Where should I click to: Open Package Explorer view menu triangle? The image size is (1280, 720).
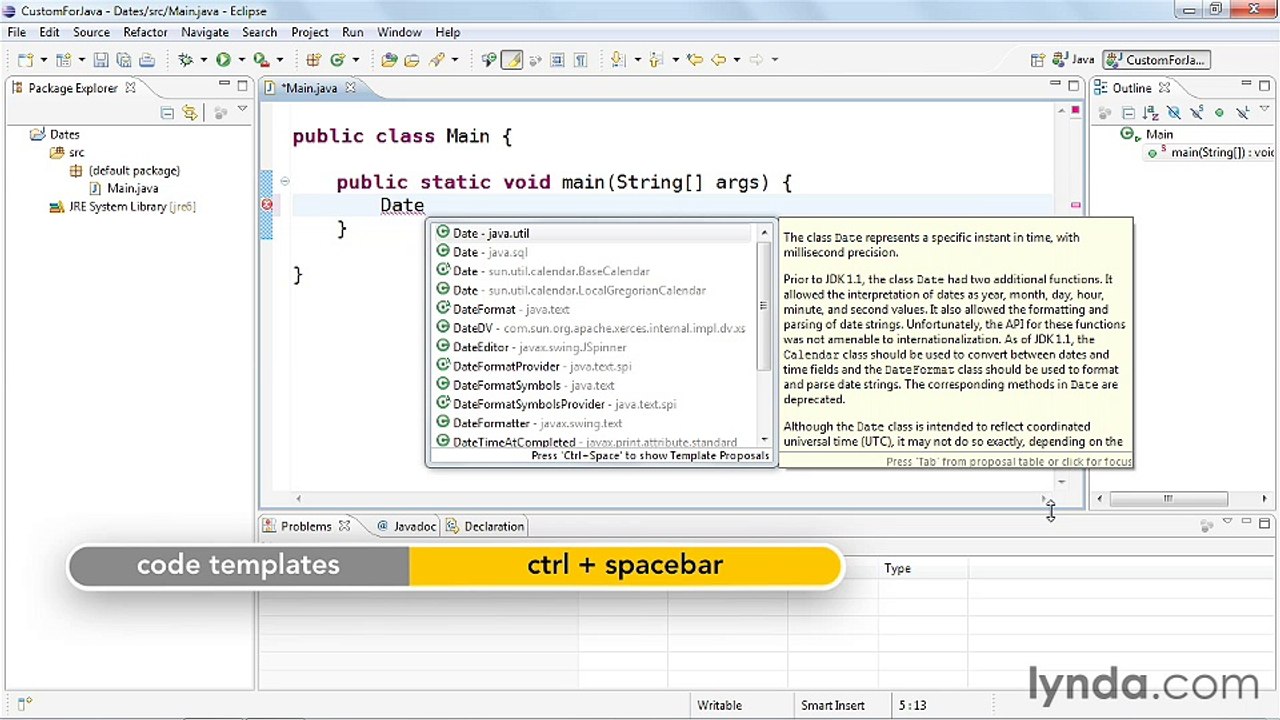pos(242,110)
